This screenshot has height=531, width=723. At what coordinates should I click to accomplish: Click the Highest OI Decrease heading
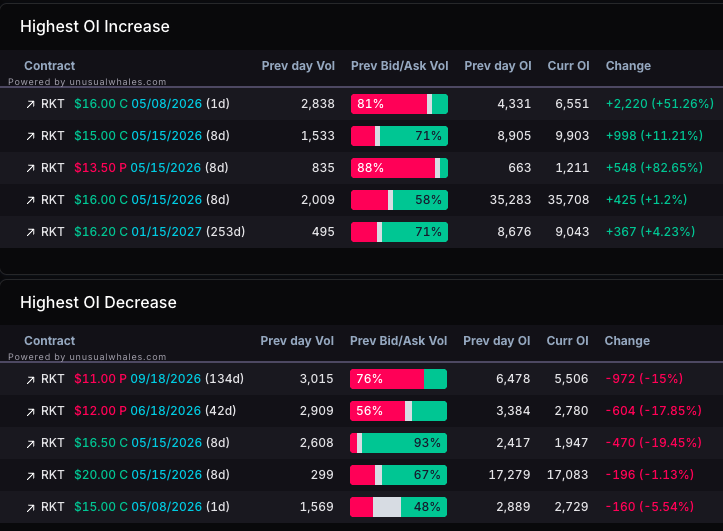point(98,303)
